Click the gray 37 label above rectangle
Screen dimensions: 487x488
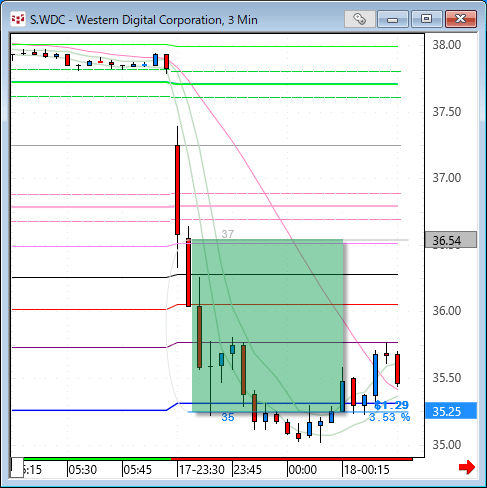(x=228, y=234)
